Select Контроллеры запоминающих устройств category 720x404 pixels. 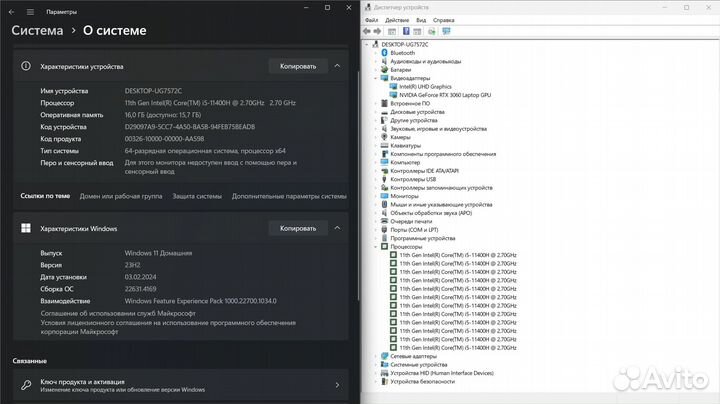point(441,188)
